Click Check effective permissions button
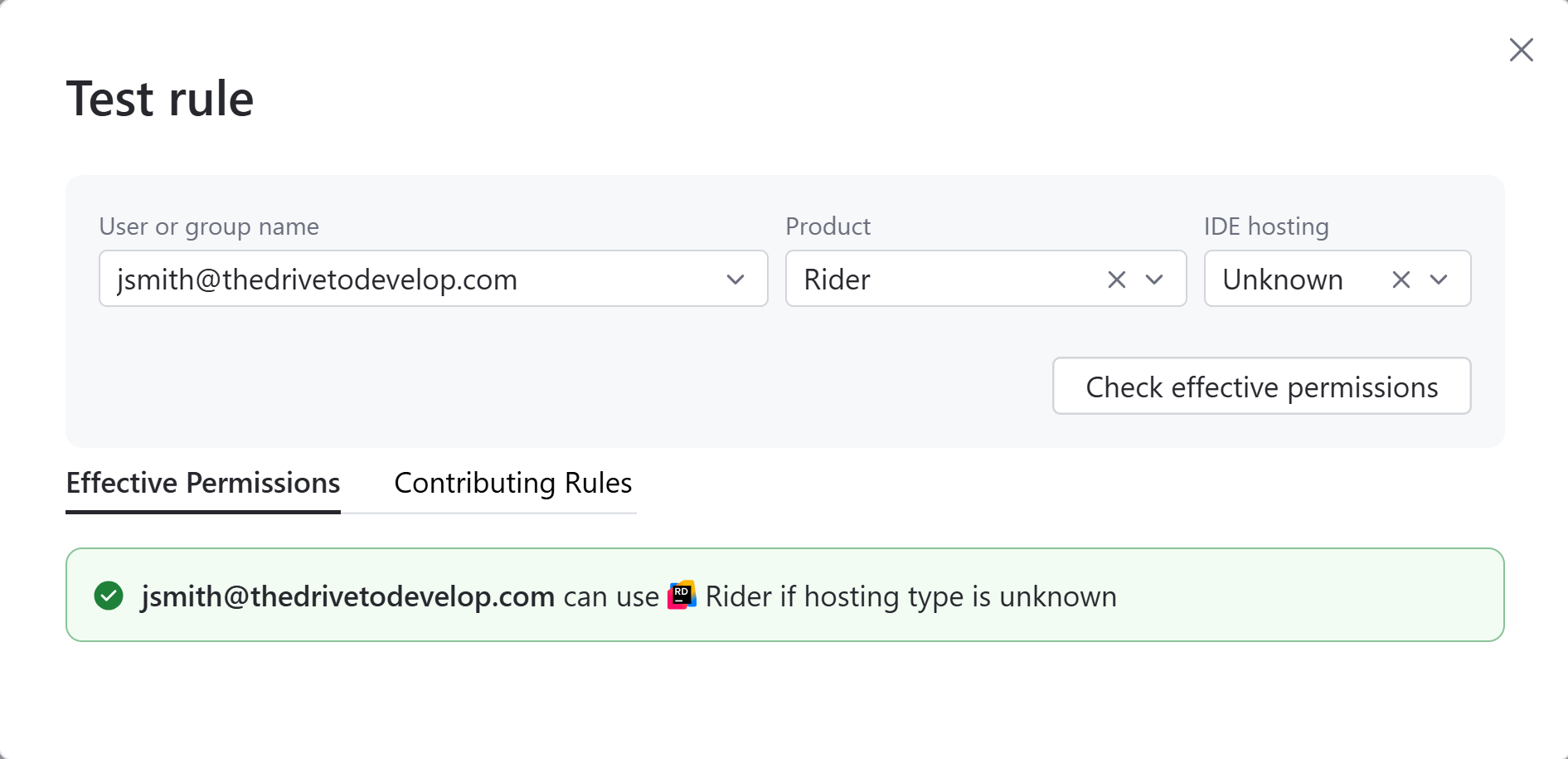The image size is (1568, 759). [x=1261, y=386]
